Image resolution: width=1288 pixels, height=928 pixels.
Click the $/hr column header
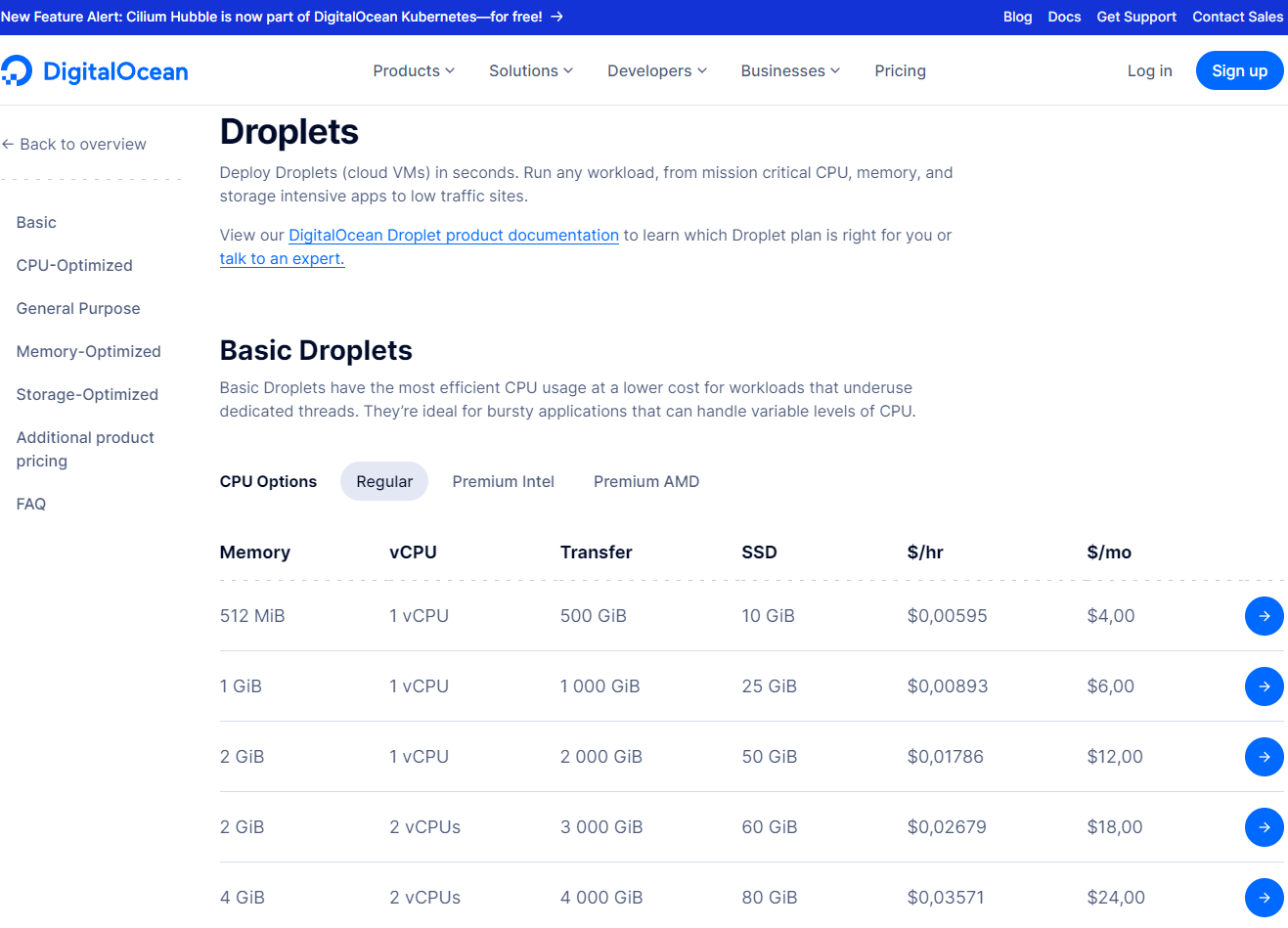[925, 552]
